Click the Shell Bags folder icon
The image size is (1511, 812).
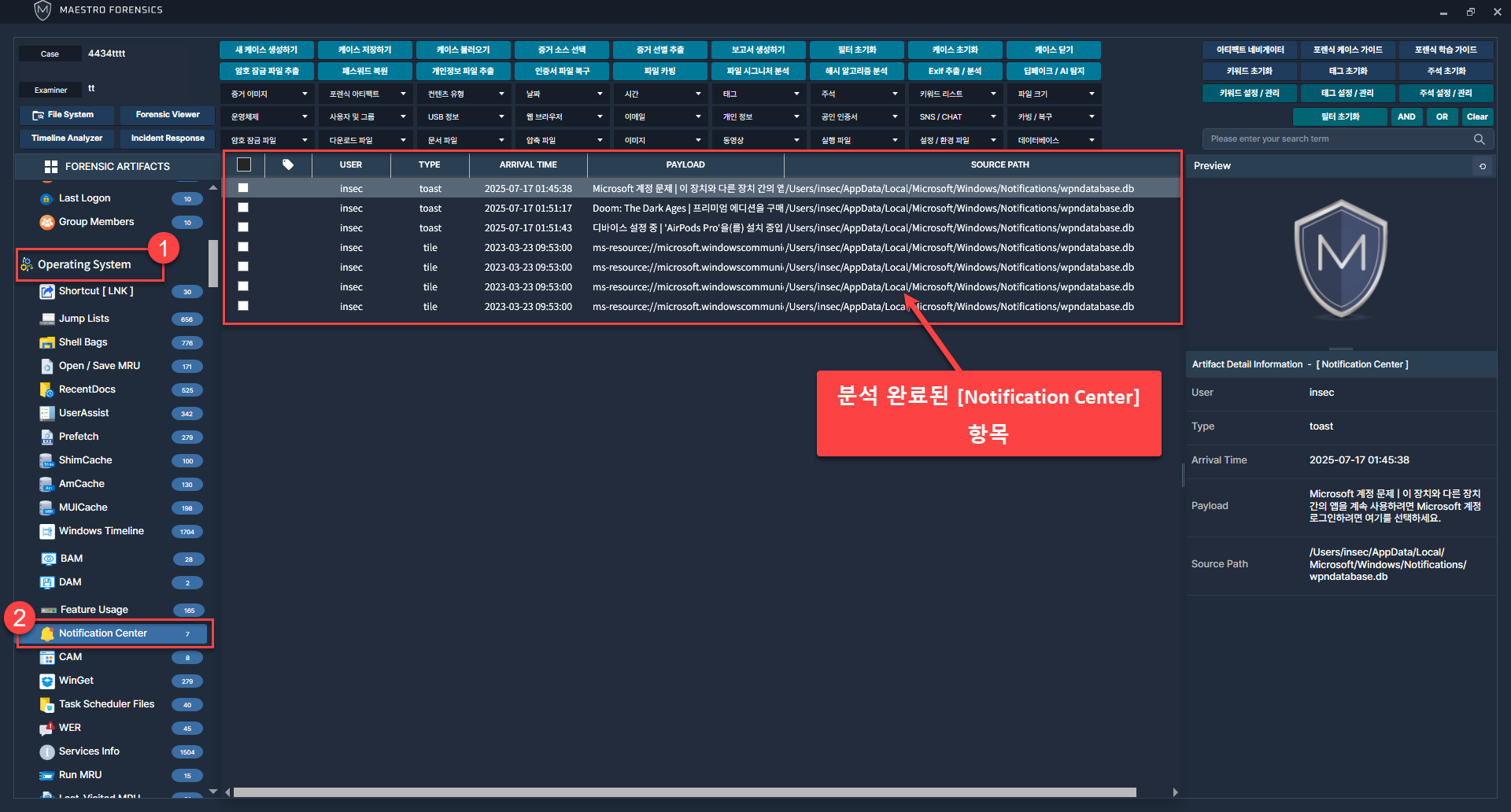(x=46, y=342)
